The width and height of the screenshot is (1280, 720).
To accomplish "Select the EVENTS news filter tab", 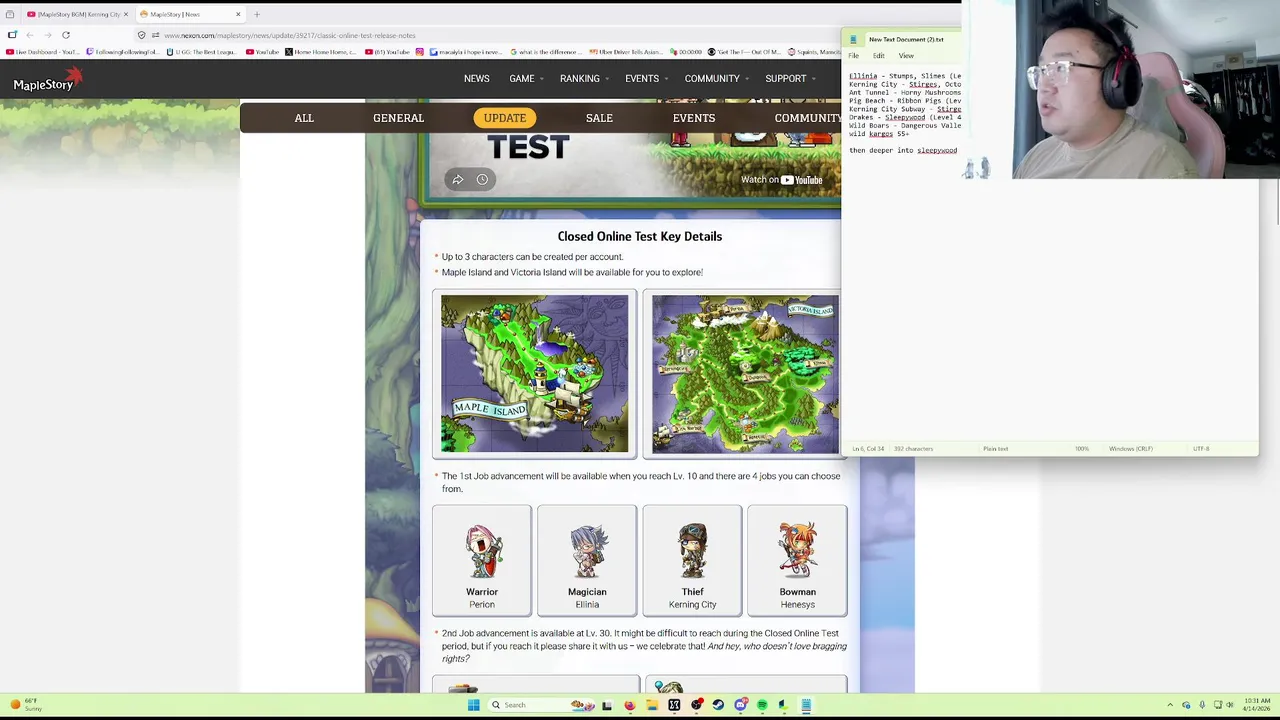I will pyautogui.click(x=694, y=118).
